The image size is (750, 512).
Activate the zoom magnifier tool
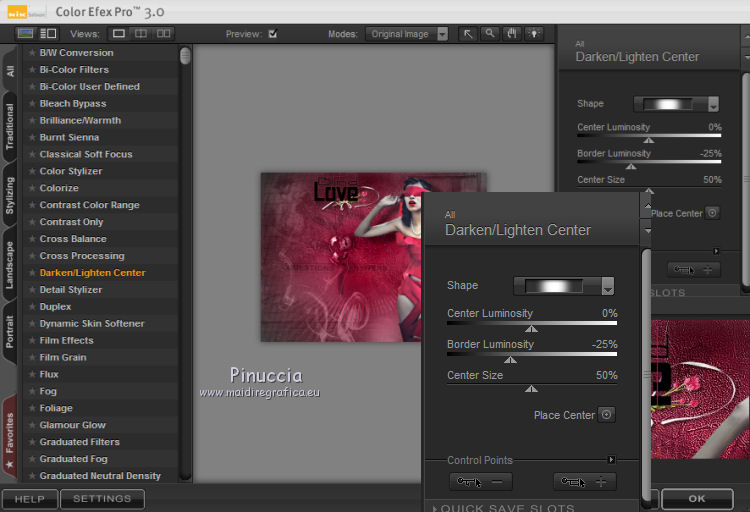490,34
